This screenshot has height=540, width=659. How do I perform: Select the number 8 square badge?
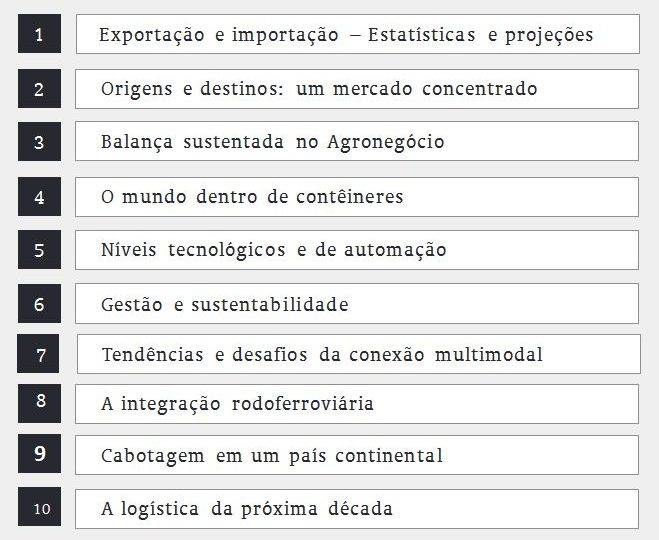39,403
